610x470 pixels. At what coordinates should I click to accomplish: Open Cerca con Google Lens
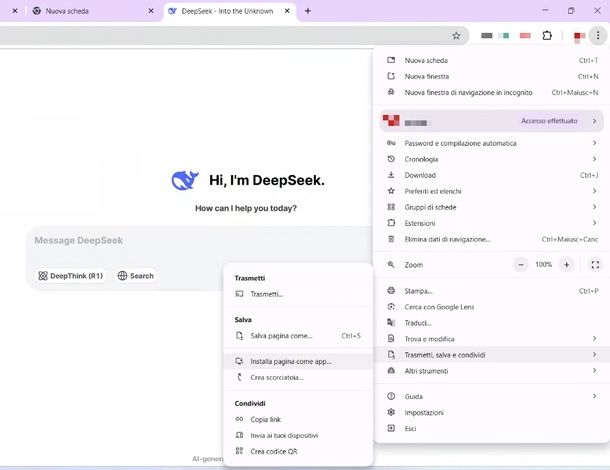click(492, 307)
